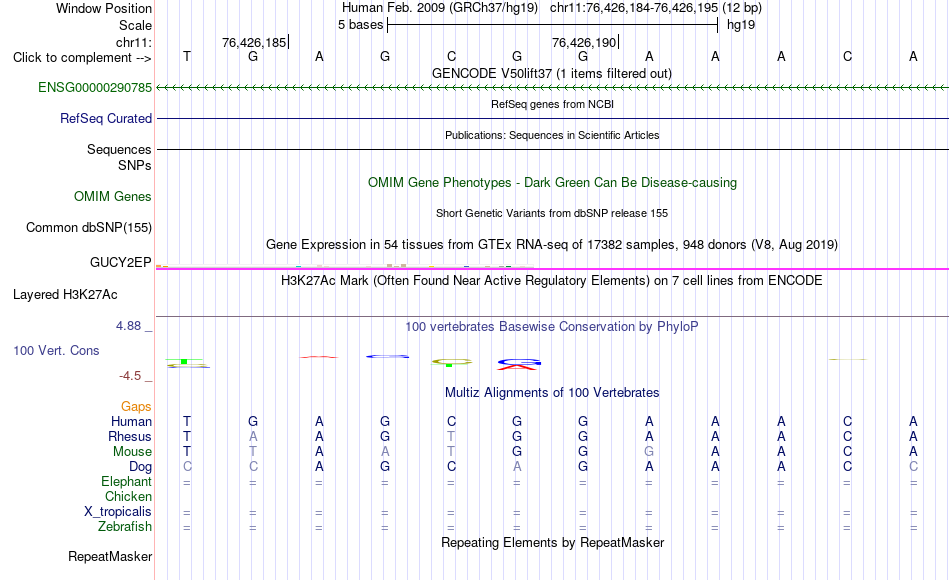
Task: Click the GENCODE V50lift37 track title
Action: [552, 73]
